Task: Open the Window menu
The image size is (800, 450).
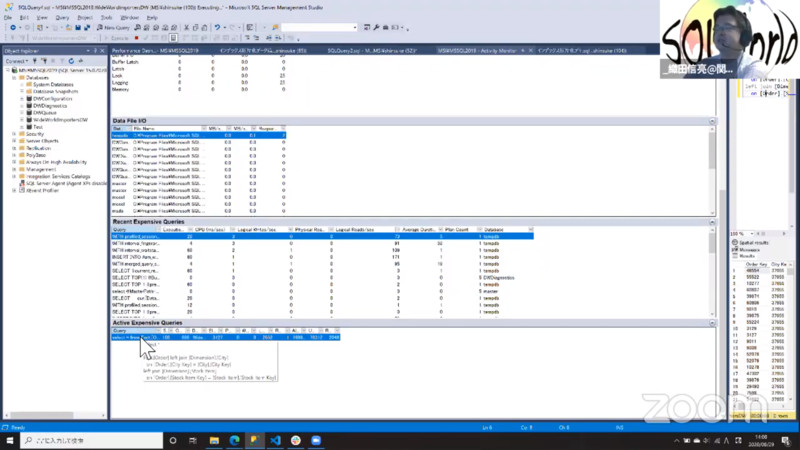Action: click(x=130, y=17)
